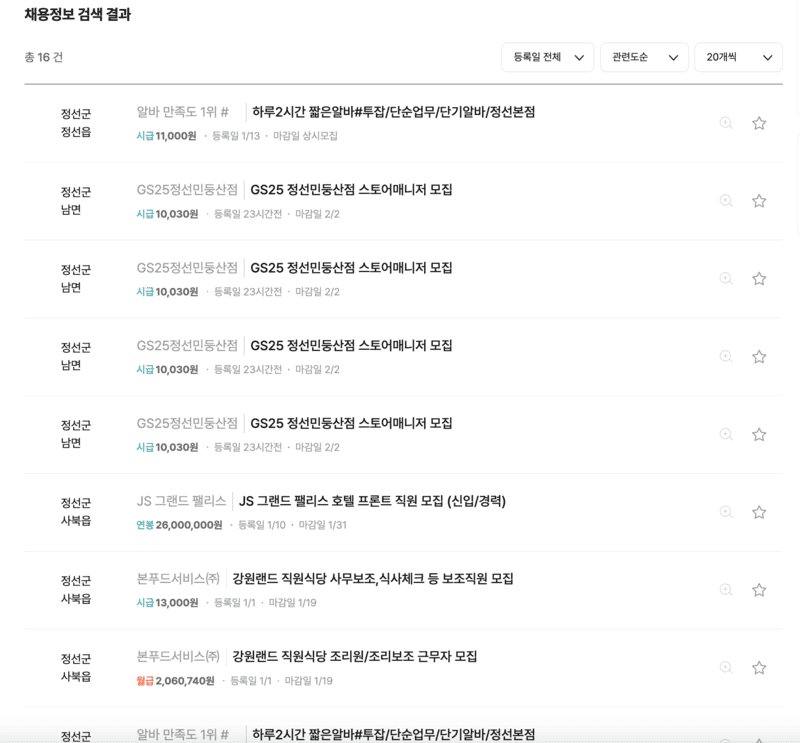Star the 하루2시간 짧은알바 job posting

(759, 122)
